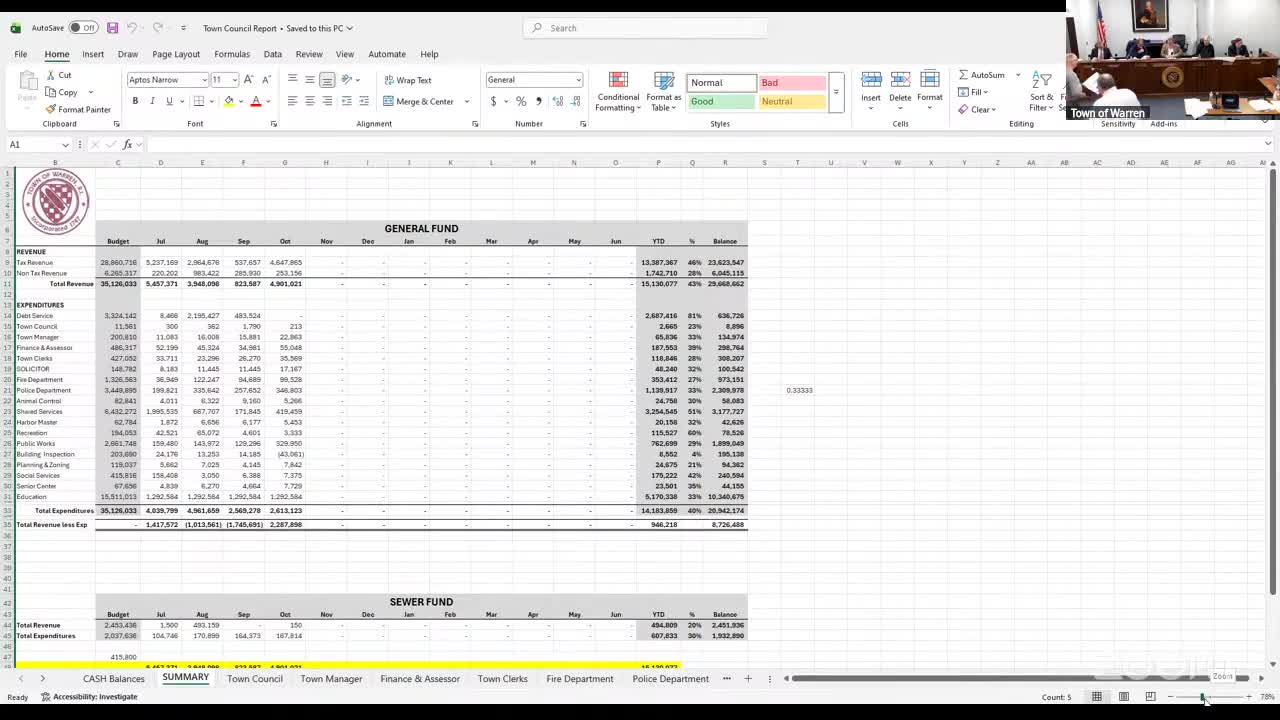Open the text orientation options

click(x=348, y=80)
